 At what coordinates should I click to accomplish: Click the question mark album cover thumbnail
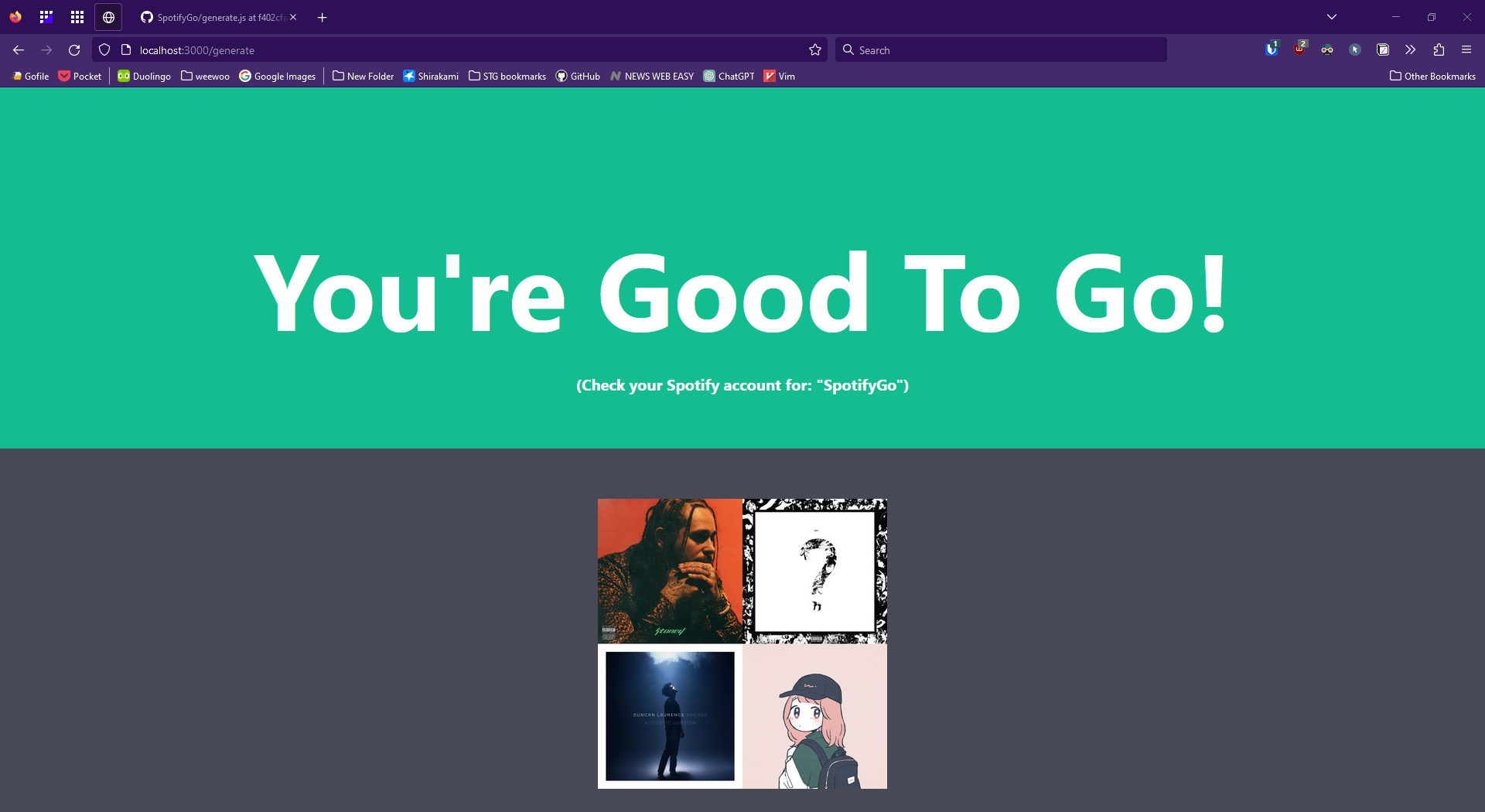815,571
